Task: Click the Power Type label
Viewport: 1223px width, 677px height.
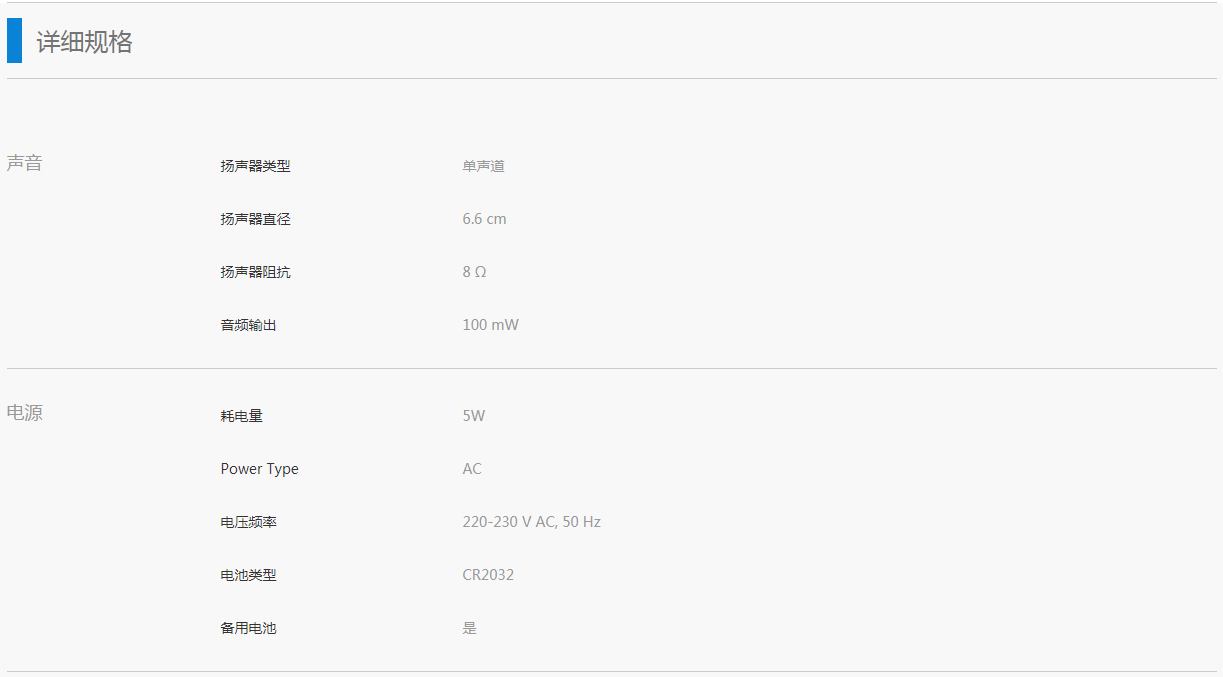Action: pyautogui.click(x=260, y=469)
